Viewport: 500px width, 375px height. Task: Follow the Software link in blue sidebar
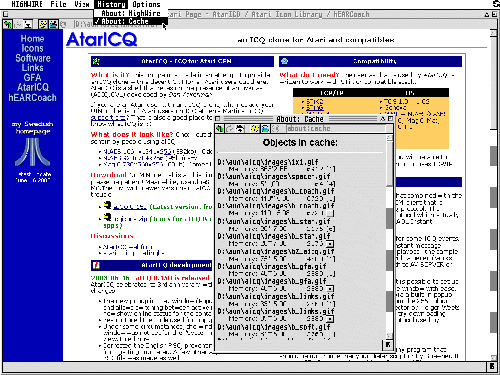pyautogui.click(x=33, y=58)
